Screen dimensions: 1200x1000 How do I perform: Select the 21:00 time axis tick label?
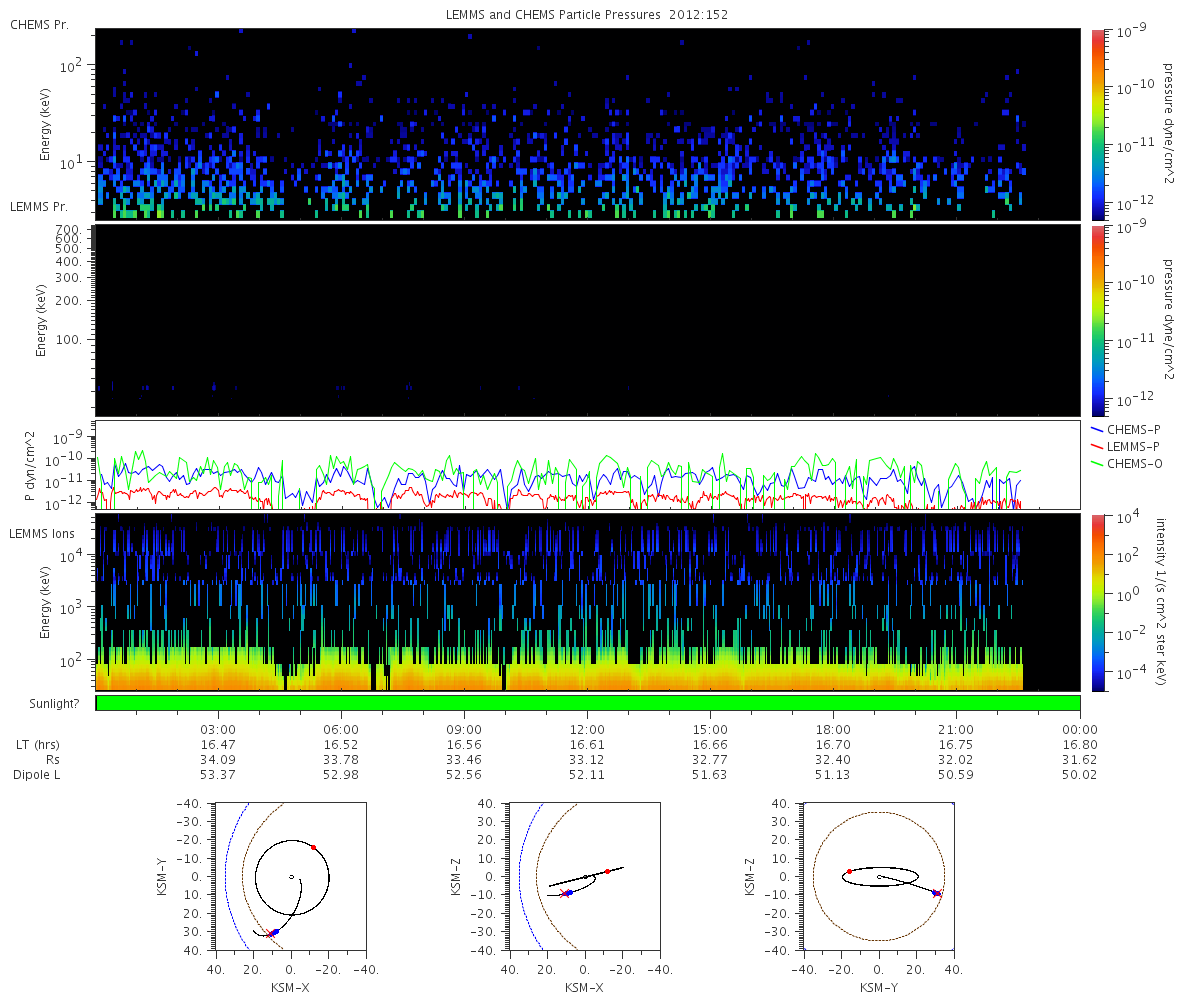(956, 730)
